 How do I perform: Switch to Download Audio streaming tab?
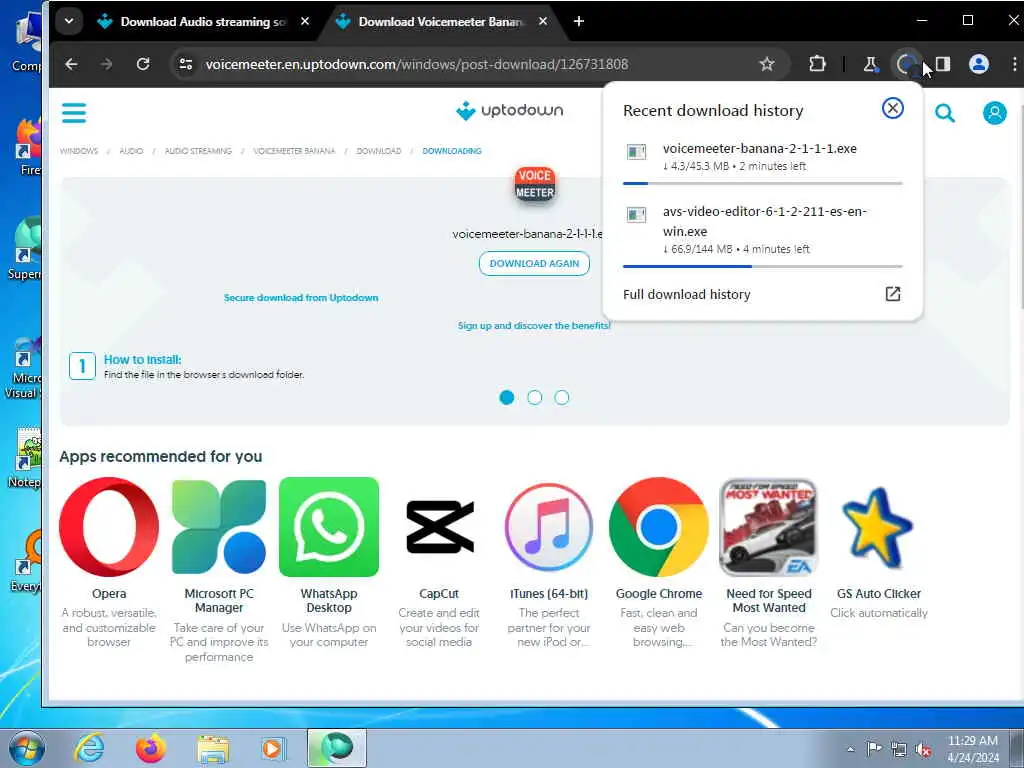tap(204, 22)
